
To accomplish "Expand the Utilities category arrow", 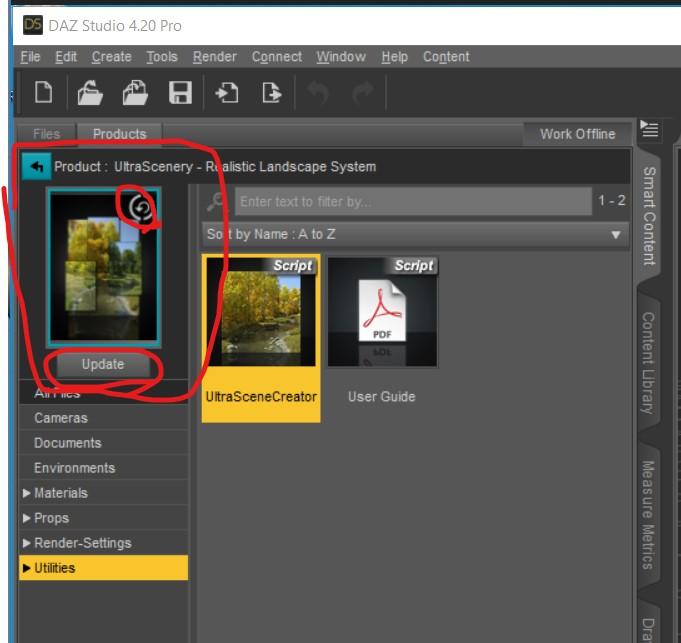I will tap(26, 568).
